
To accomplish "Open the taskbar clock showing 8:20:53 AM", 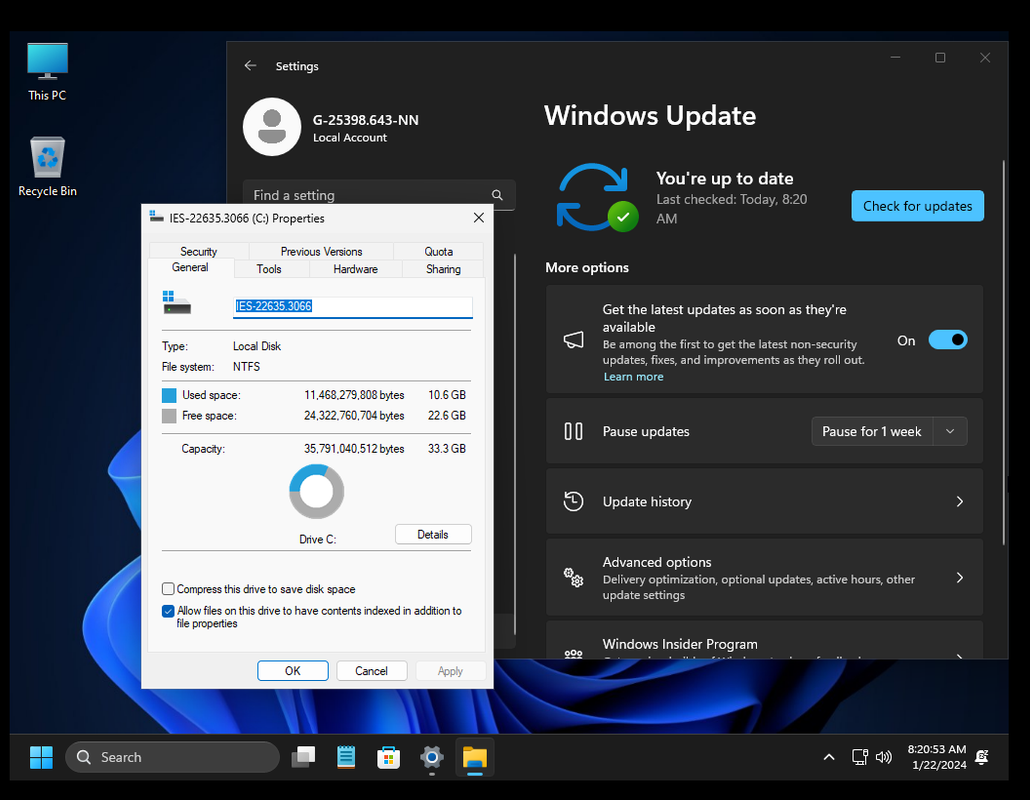I will 937,757.
